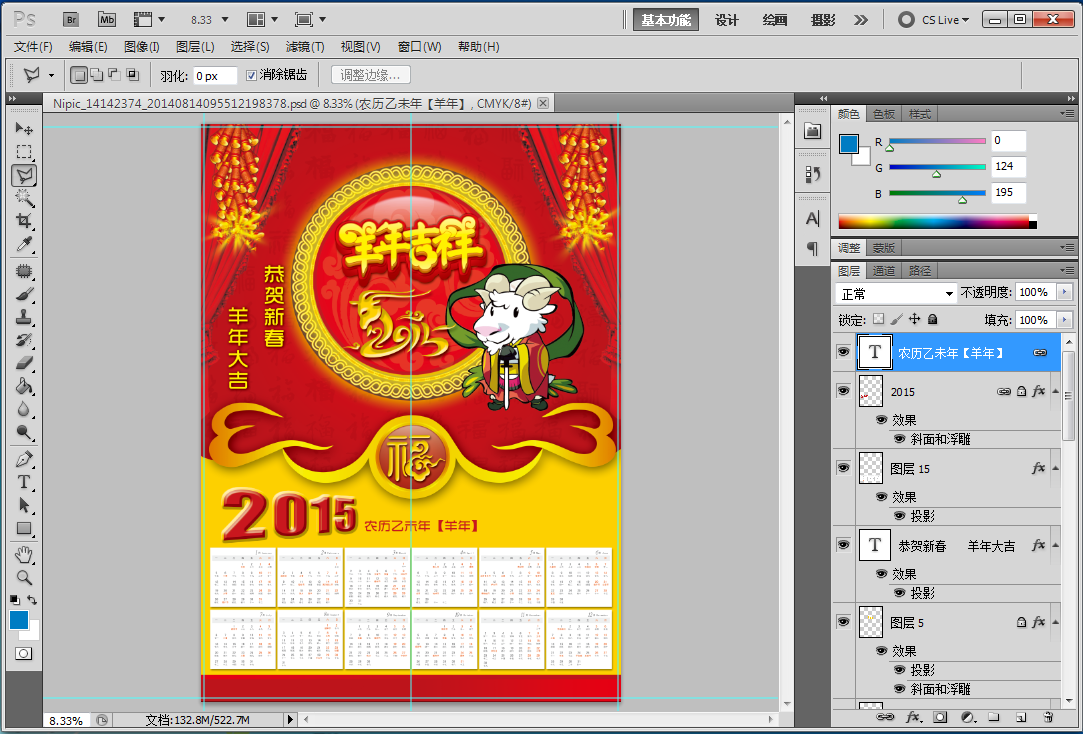Select the Brush tool
The image size is (1083, 734).
(23, 295)
